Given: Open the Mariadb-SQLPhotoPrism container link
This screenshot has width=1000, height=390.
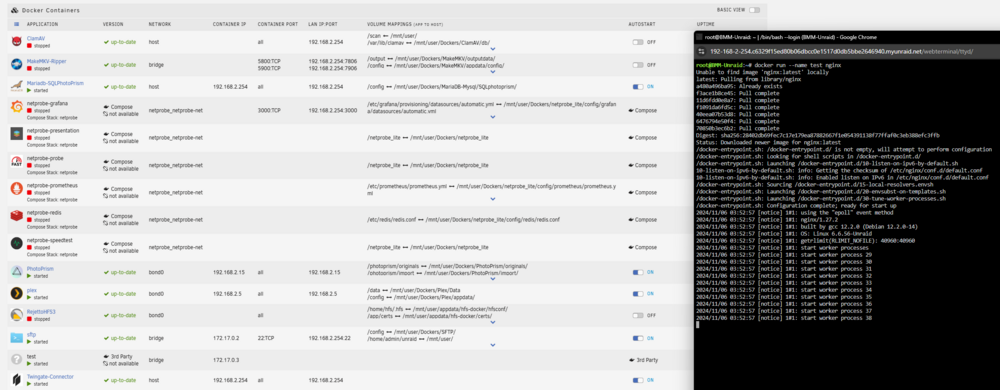Looking at the screenshot, I should [55, 83].
